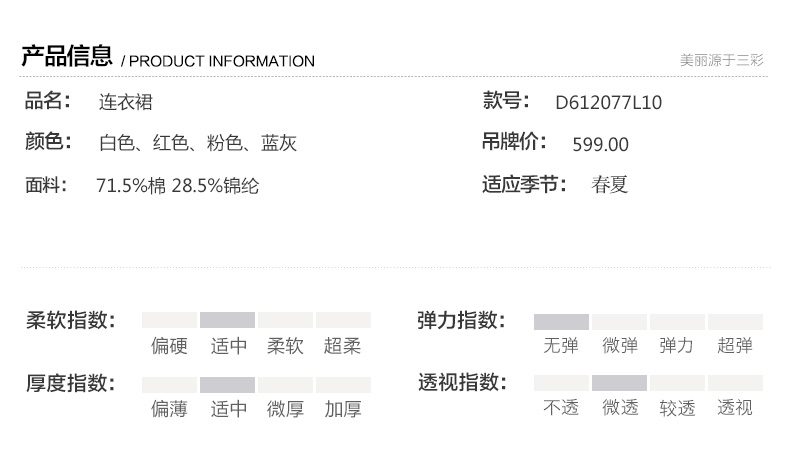Select the 无弹 elasticity segment bar
This screenshot has height=469, width=790.
561,322
